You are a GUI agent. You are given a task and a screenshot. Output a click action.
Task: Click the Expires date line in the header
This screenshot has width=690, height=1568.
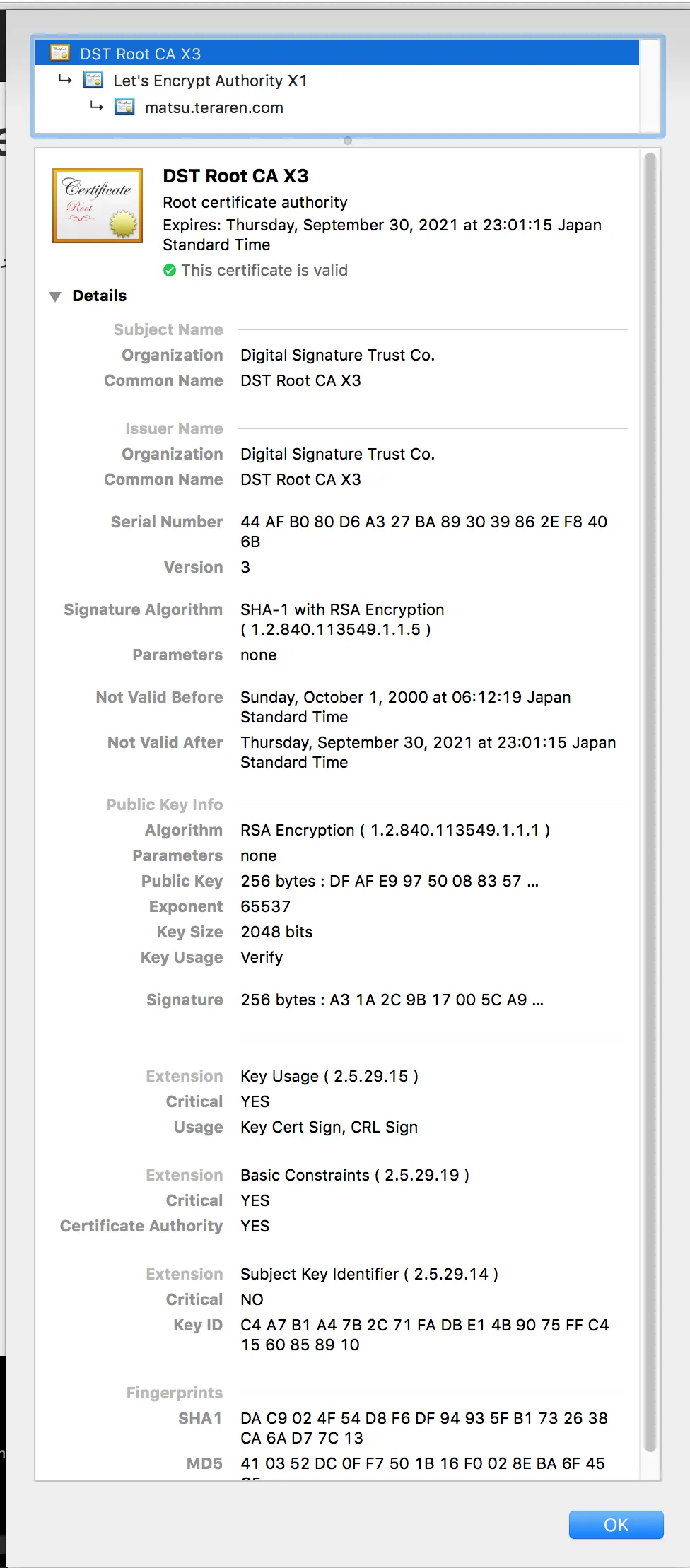(382, 235)
